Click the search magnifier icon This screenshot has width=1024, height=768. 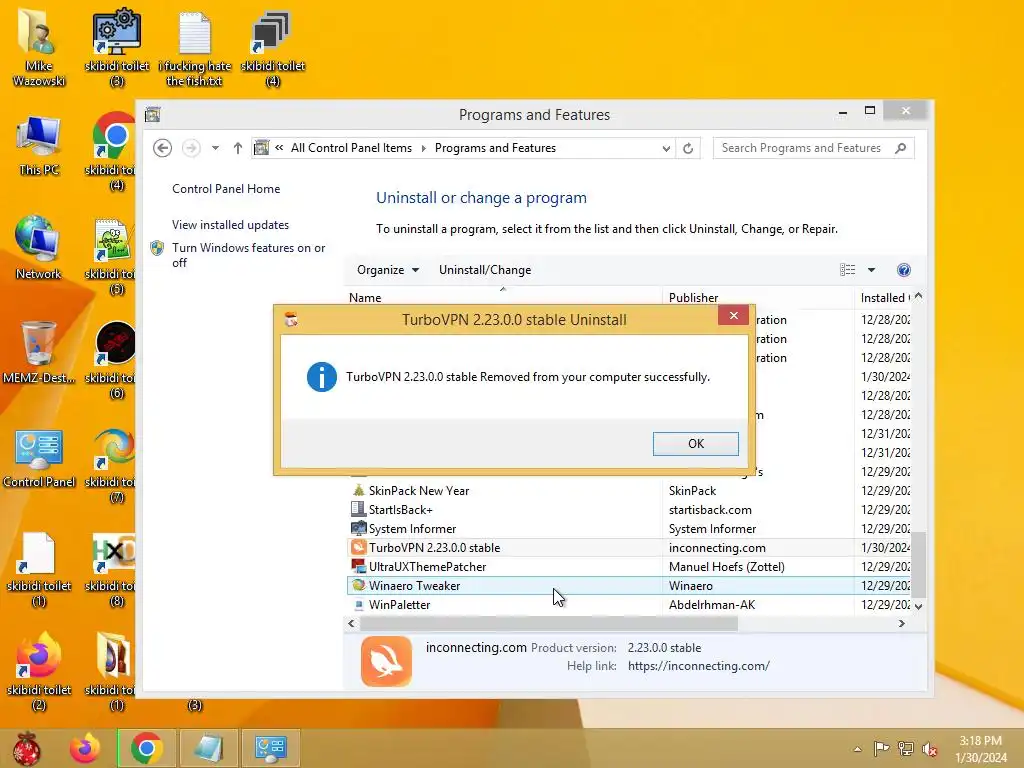[x=901, y=148]
